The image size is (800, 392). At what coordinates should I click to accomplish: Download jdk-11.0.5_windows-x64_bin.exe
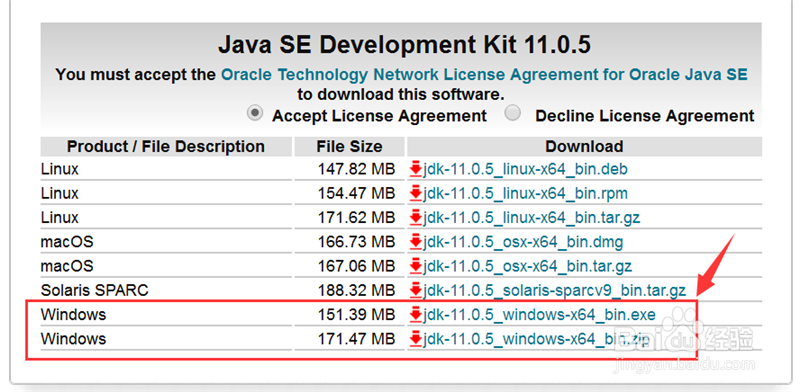pyautogui.click(x=539, y=315)
